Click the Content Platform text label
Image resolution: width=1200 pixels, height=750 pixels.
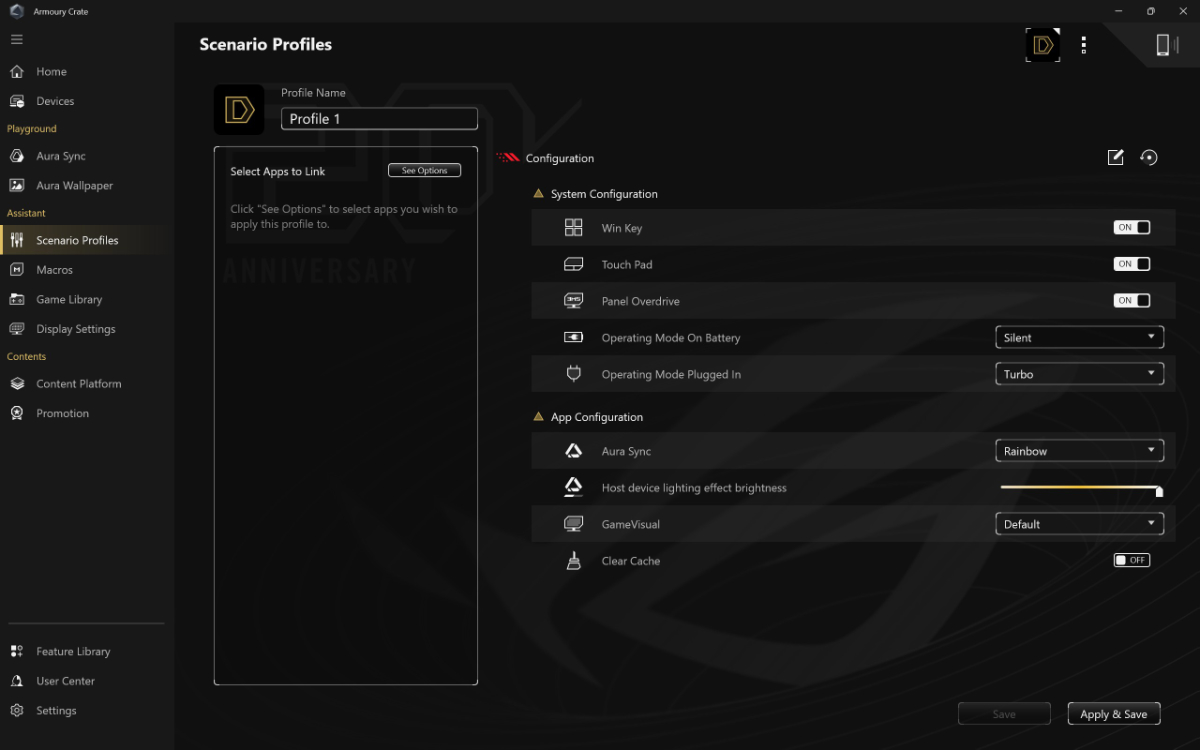[x=79, y=384]
